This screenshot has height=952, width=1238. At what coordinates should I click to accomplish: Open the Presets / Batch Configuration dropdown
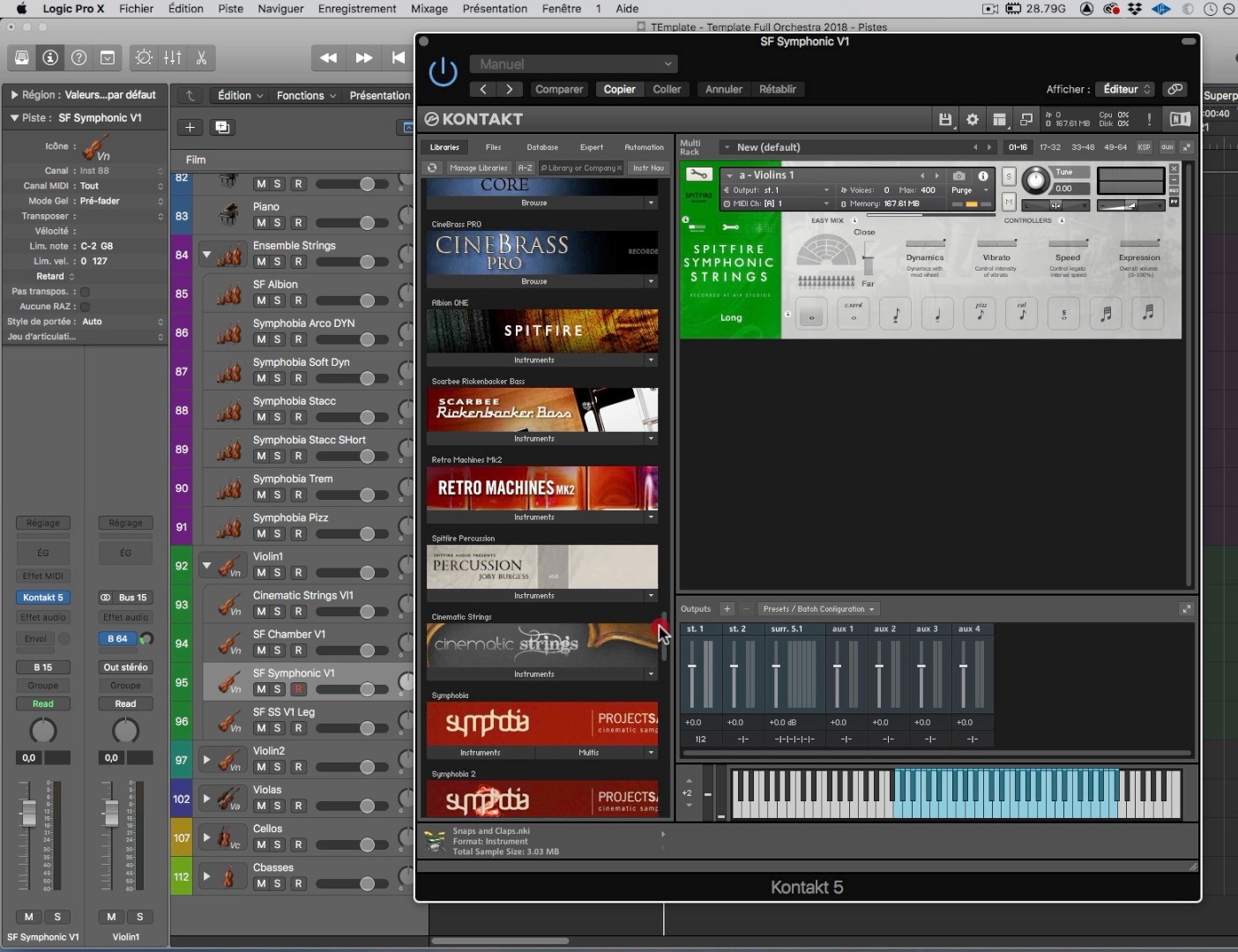pos(819,609)
